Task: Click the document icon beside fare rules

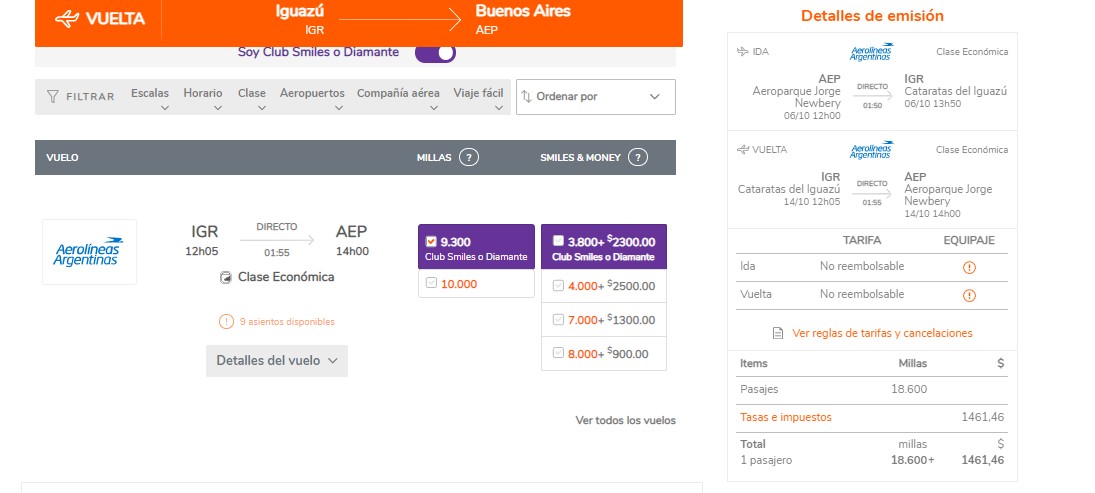Action: 778,334
